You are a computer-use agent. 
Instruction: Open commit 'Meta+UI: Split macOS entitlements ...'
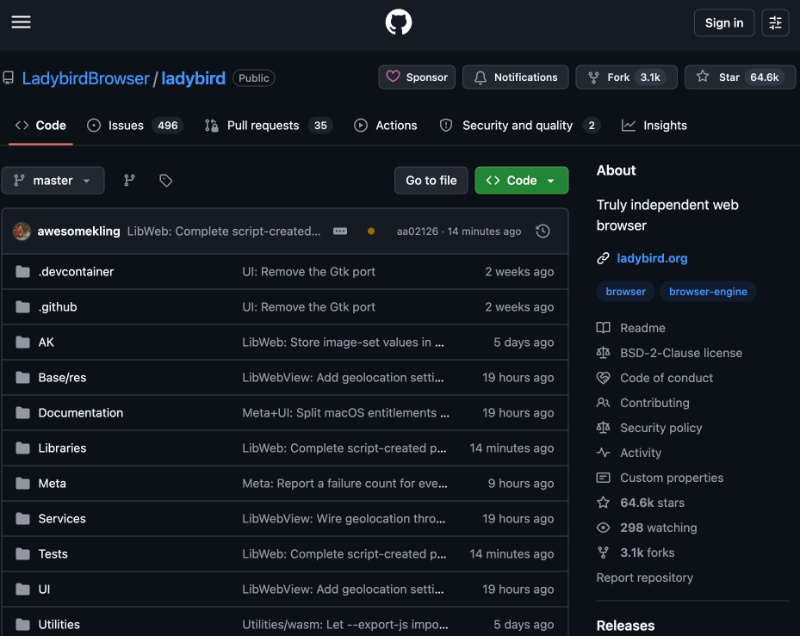[346, 413]
